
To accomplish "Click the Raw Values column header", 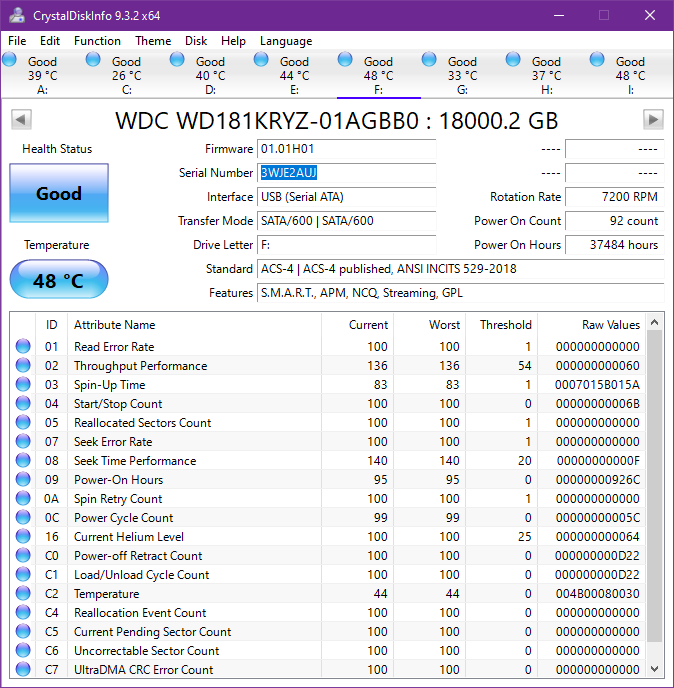I will click(x=610, y=325).
